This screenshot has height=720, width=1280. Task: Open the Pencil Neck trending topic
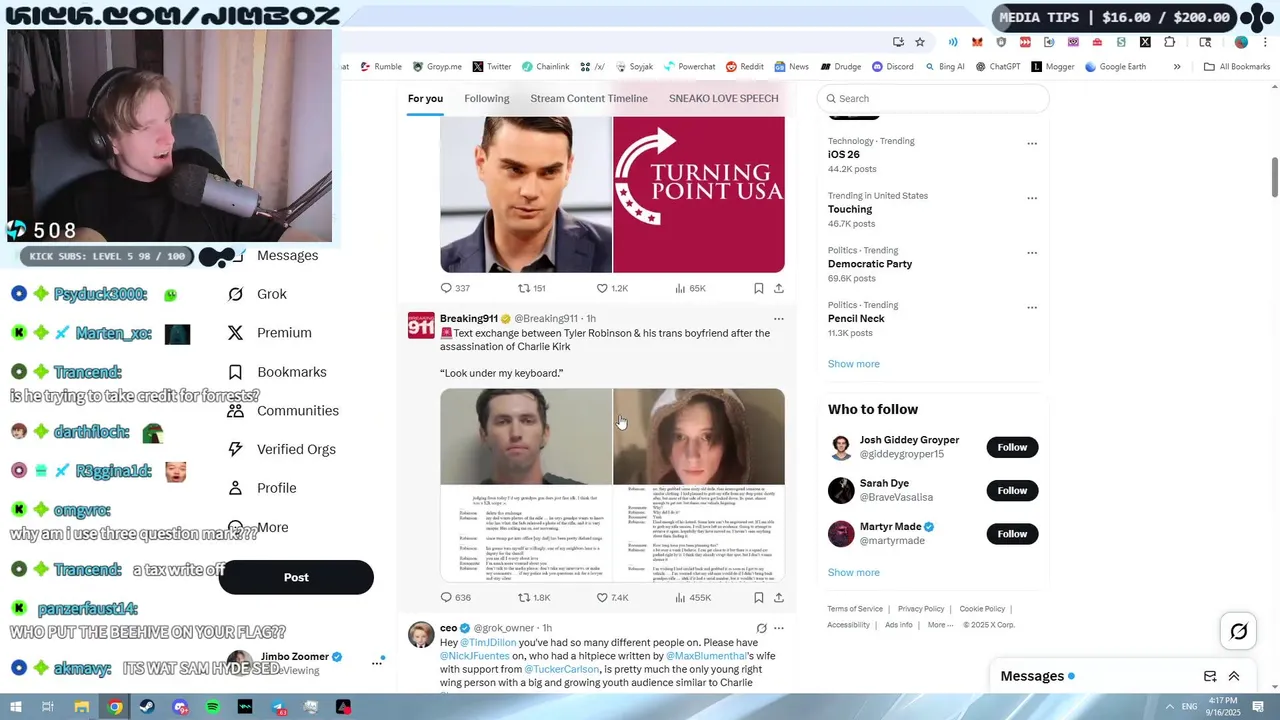(856, 319)
